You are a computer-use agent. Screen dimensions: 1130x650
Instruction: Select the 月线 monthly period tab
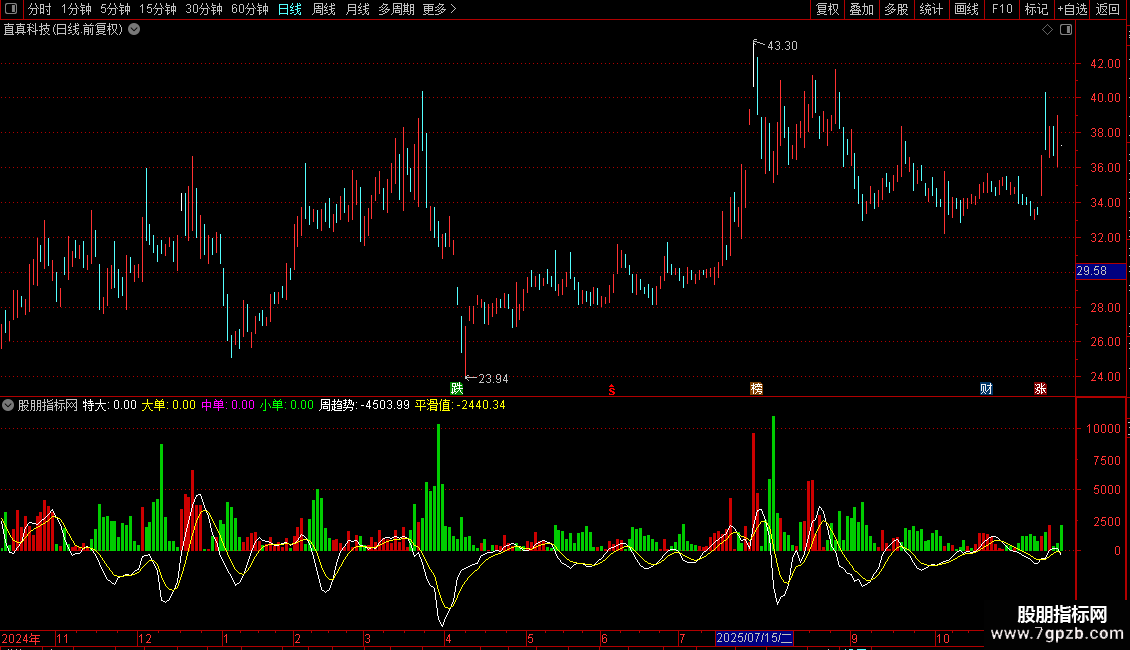point(357,9)
